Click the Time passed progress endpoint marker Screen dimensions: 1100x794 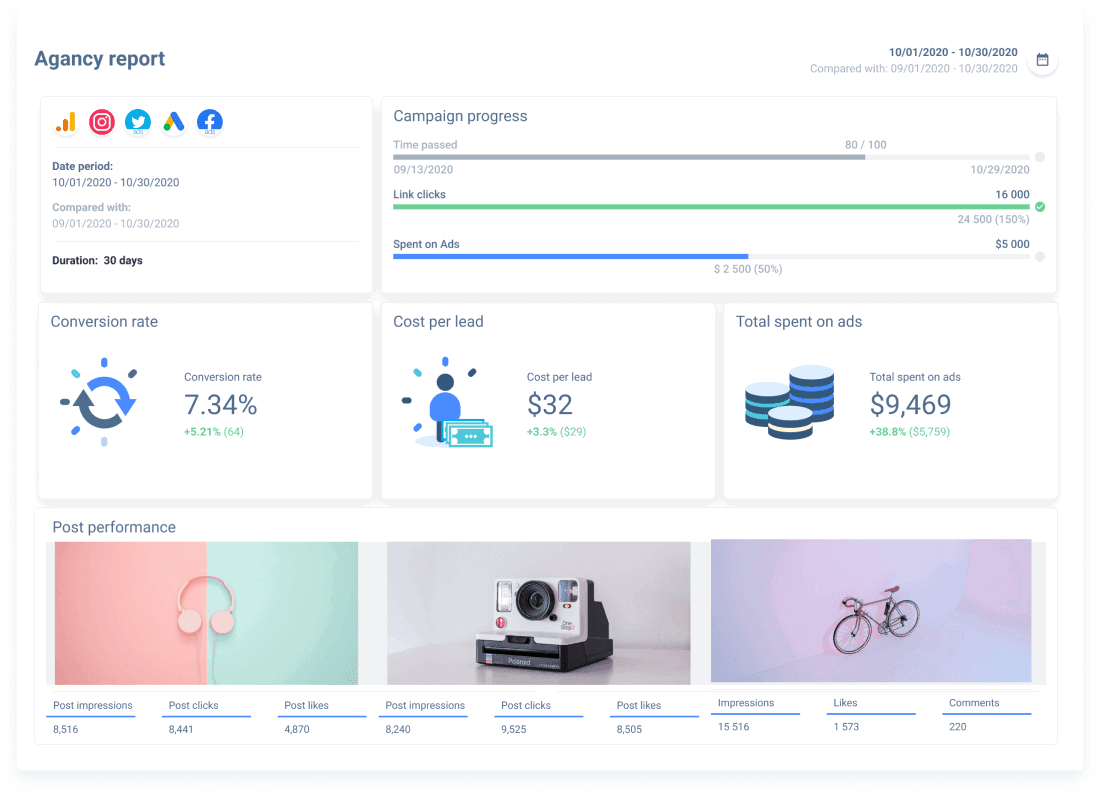pyautogui.click(x=1038, y=157)
